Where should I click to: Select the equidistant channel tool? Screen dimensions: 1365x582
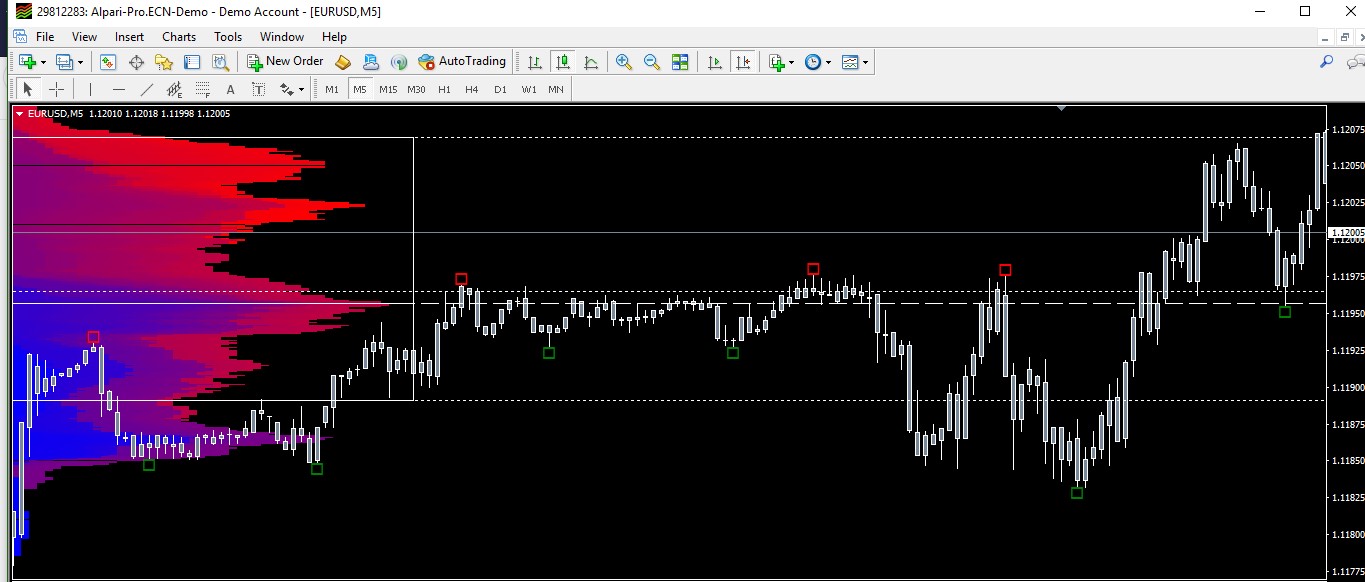(174, 89)
